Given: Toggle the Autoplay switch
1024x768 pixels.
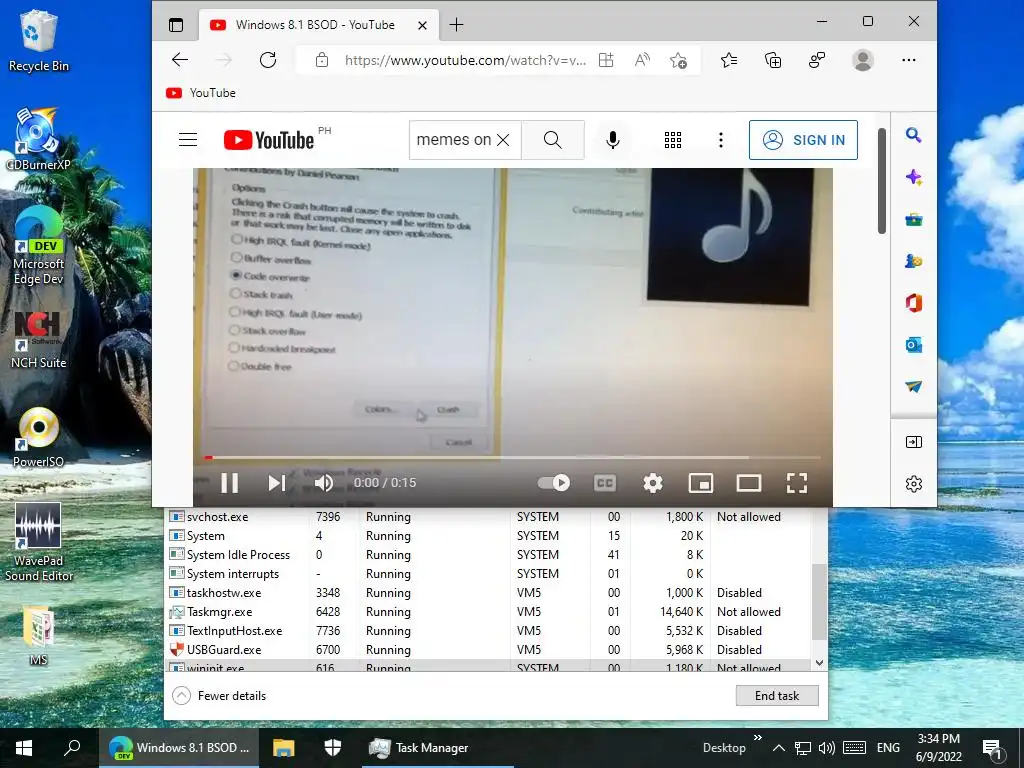Looking at the screenshot, I should point(554,483).
